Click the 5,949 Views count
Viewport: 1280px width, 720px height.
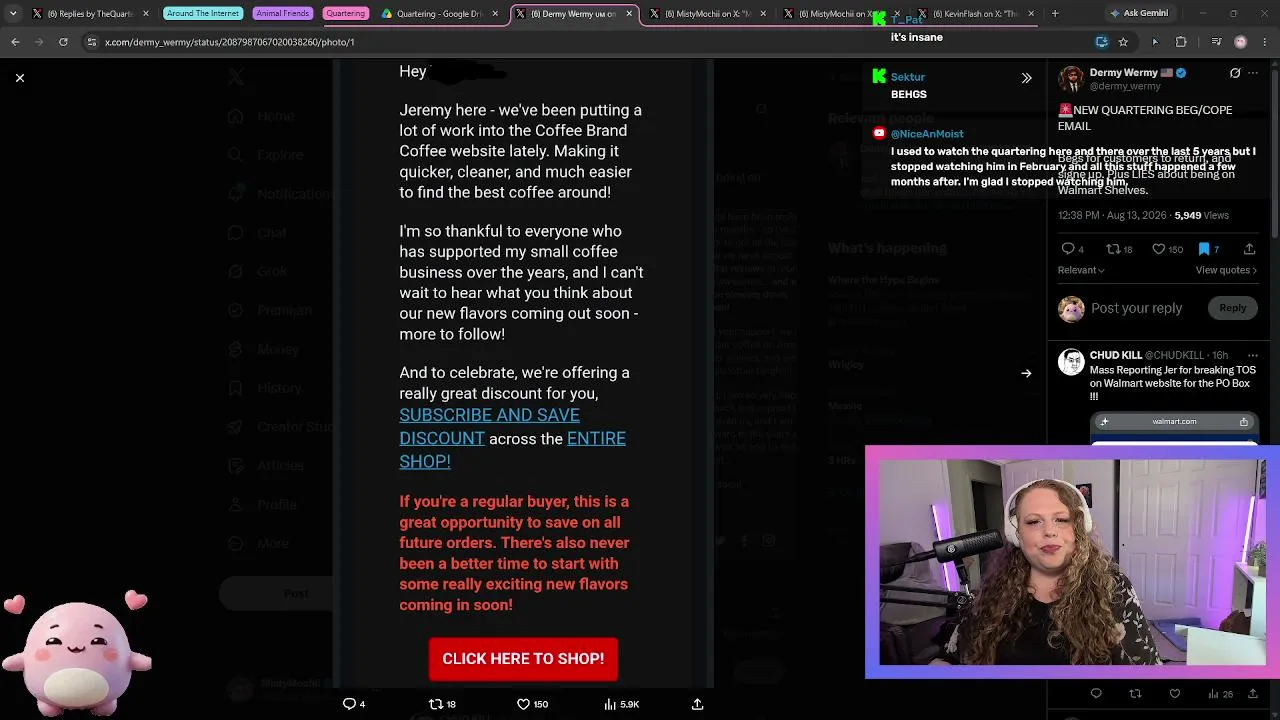(x=1201, y=215)
